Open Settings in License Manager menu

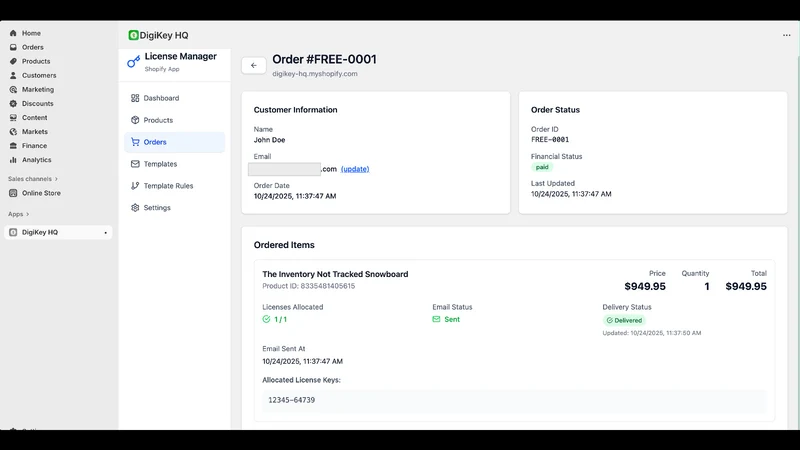click(x=174, y=208)
